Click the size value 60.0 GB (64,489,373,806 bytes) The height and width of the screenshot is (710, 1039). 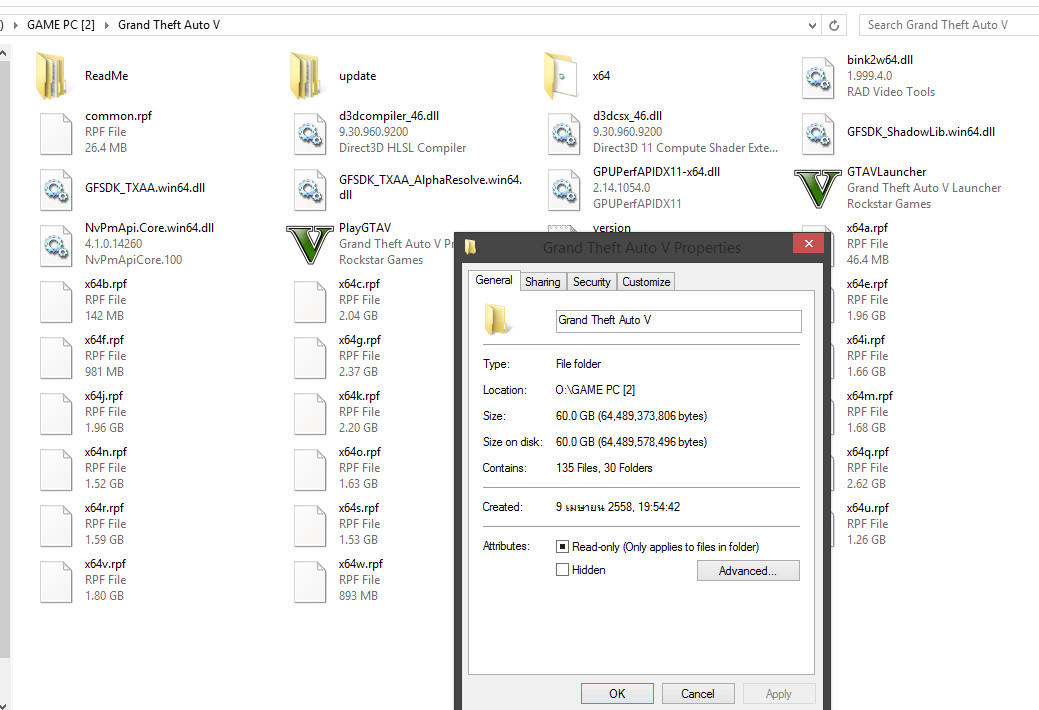tap(631, 416)
